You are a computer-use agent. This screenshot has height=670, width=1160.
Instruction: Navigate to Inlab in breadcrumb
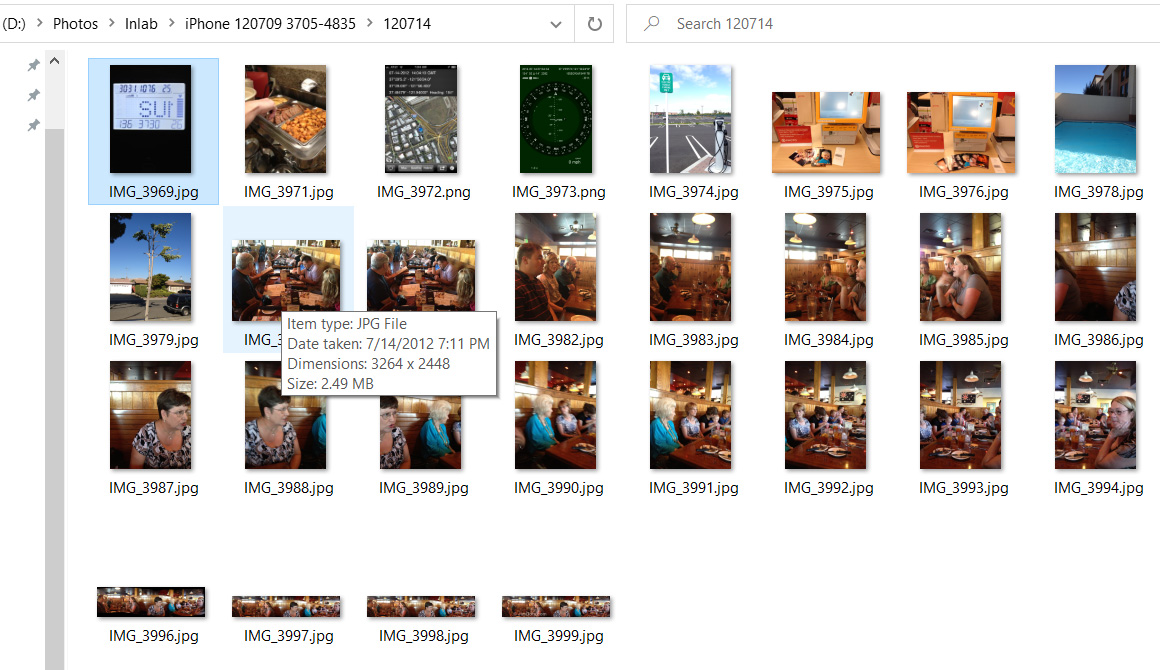tap(141, 24)
